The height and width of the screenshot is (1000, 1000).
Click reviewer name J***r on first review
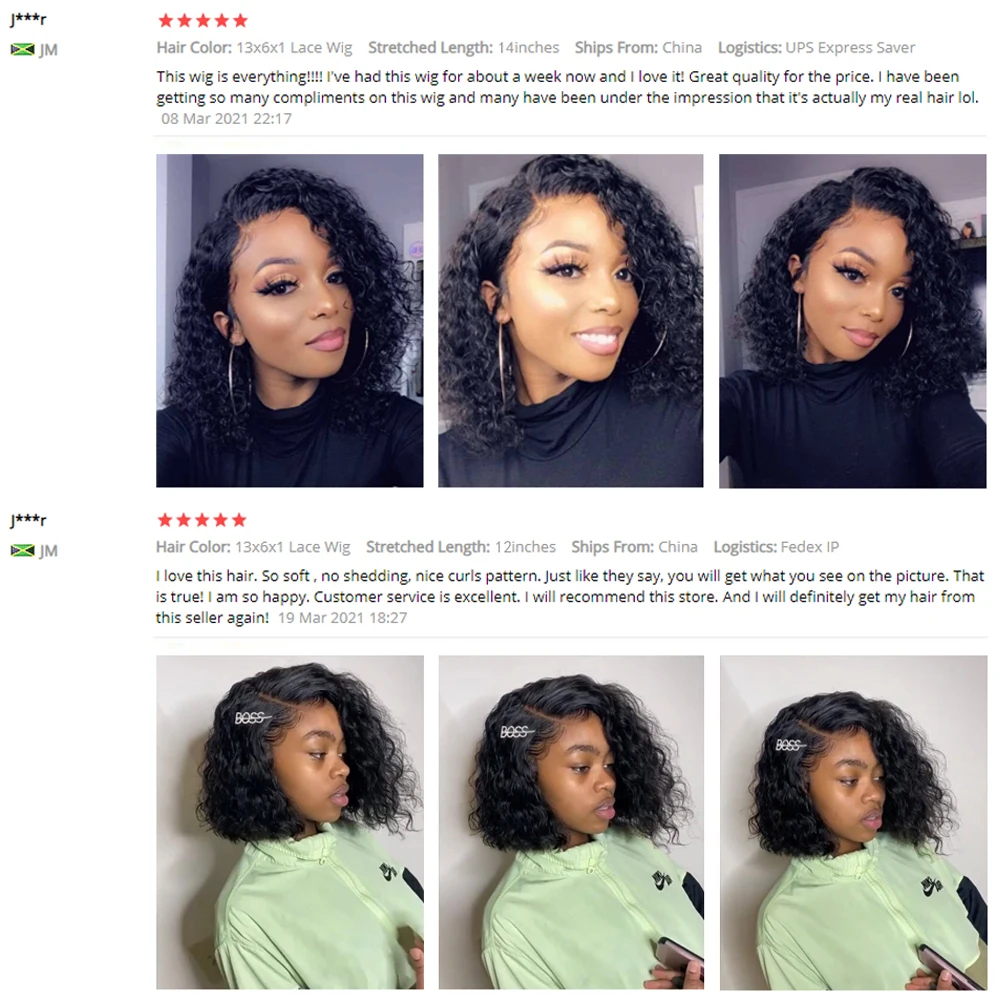(28, 19)
